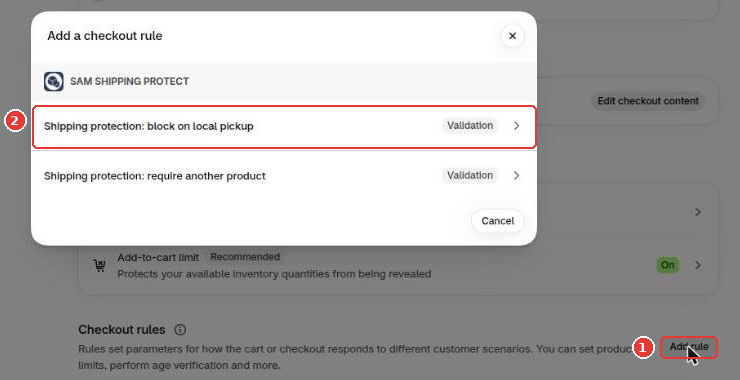Open chevron above Add-to-cart limit row
This screenshot has width=740, height=380.
tap(698, 212)
